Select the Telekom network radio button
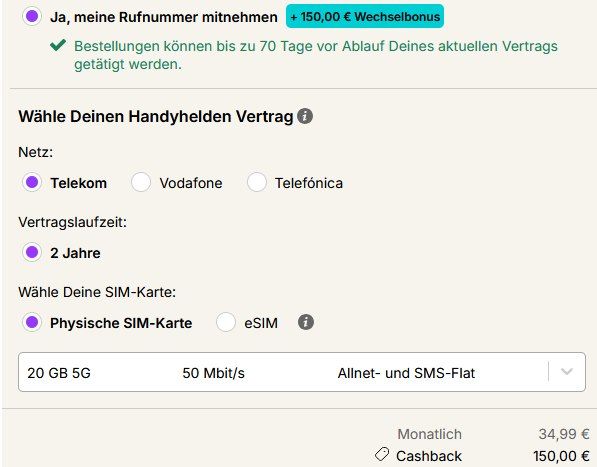 click(x=32, y=182)
